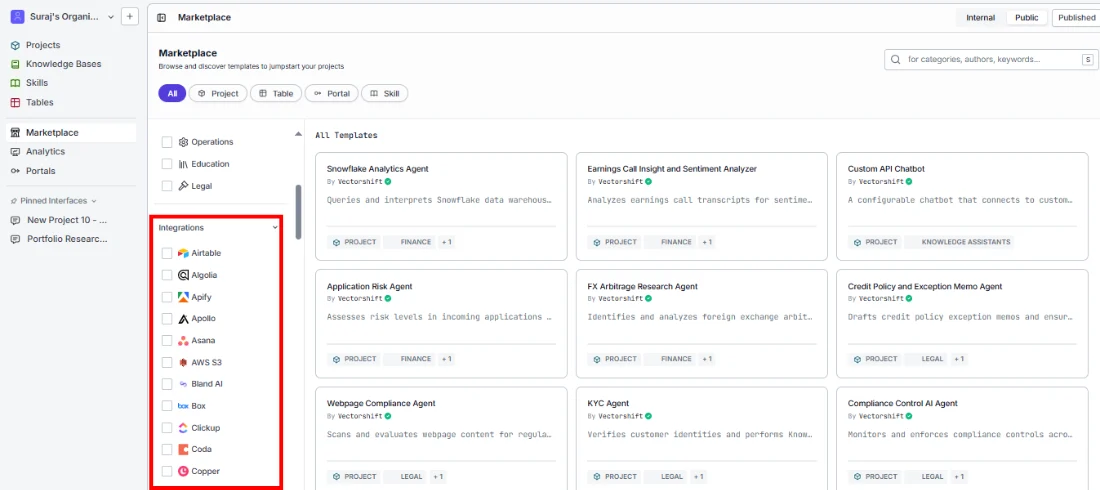Open the Application Risk Agent template
The image size is (1100, 490).
coord(441,324)
